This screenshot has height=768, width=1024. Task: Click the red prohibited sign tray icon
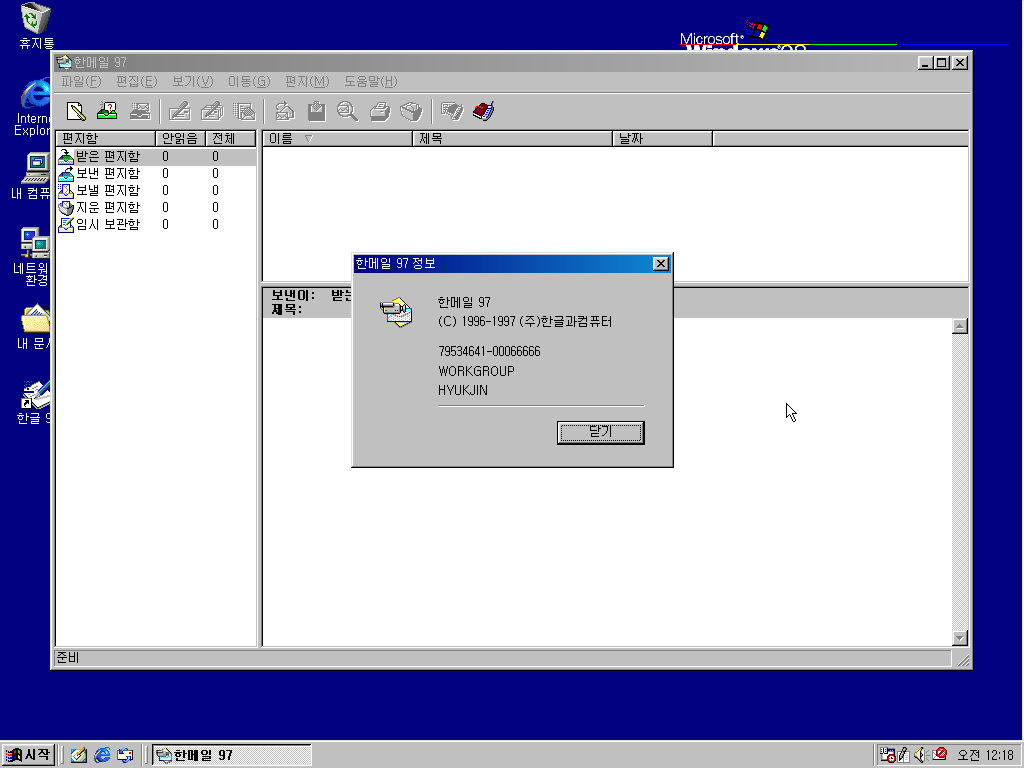940,754
